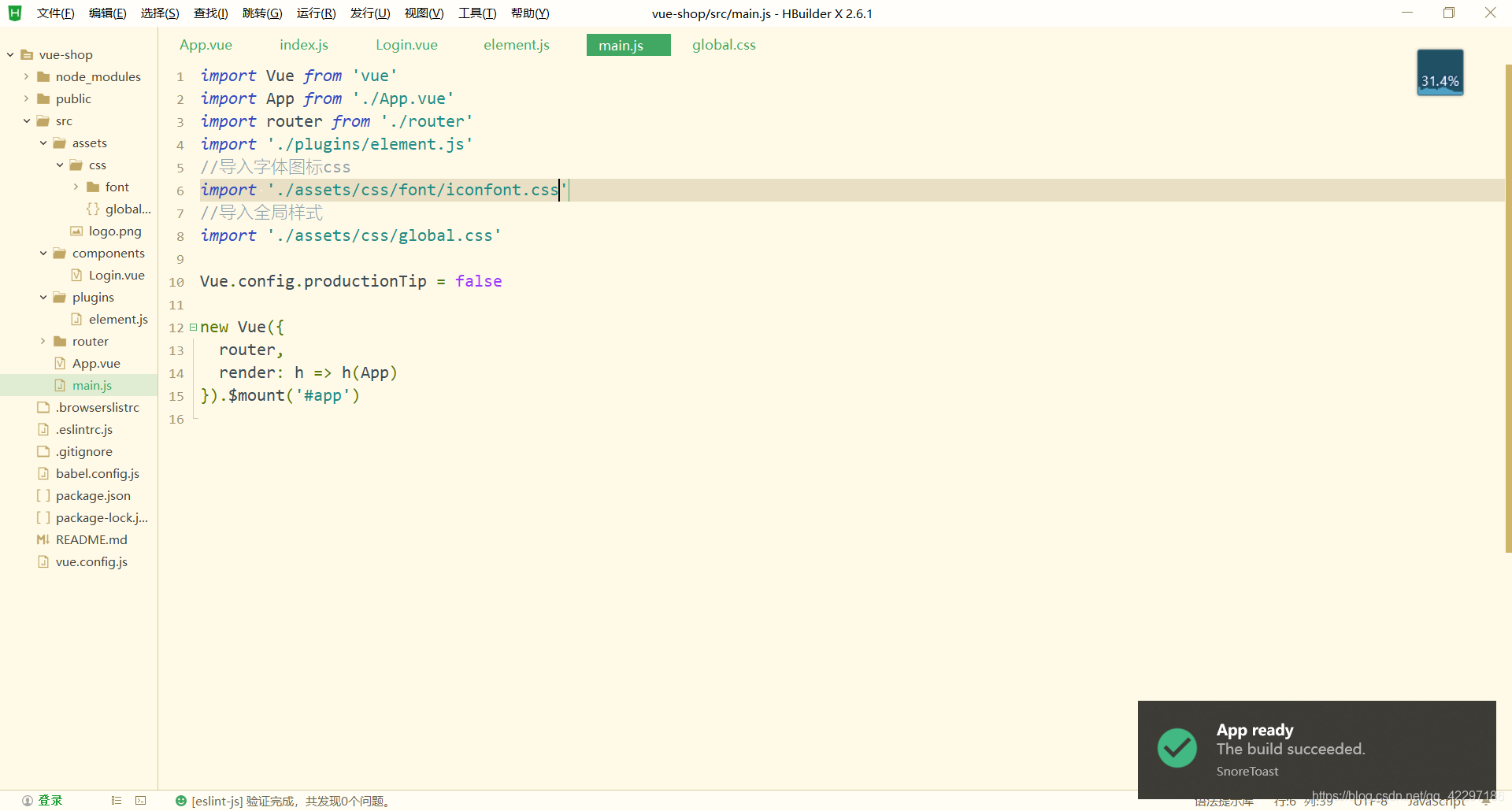Viewport: 1512px width, 811px height.
Task: Open .gitignore in the project tree
Action: pos(84,451)
